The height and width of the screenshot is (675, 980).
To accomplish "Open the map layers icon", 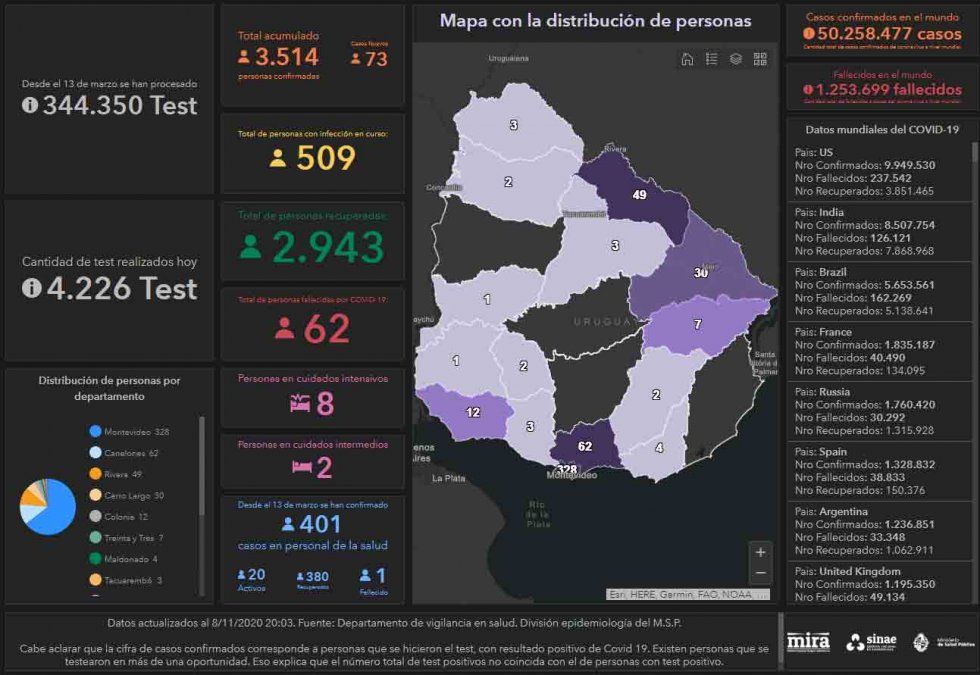I will tap(736, 59).
